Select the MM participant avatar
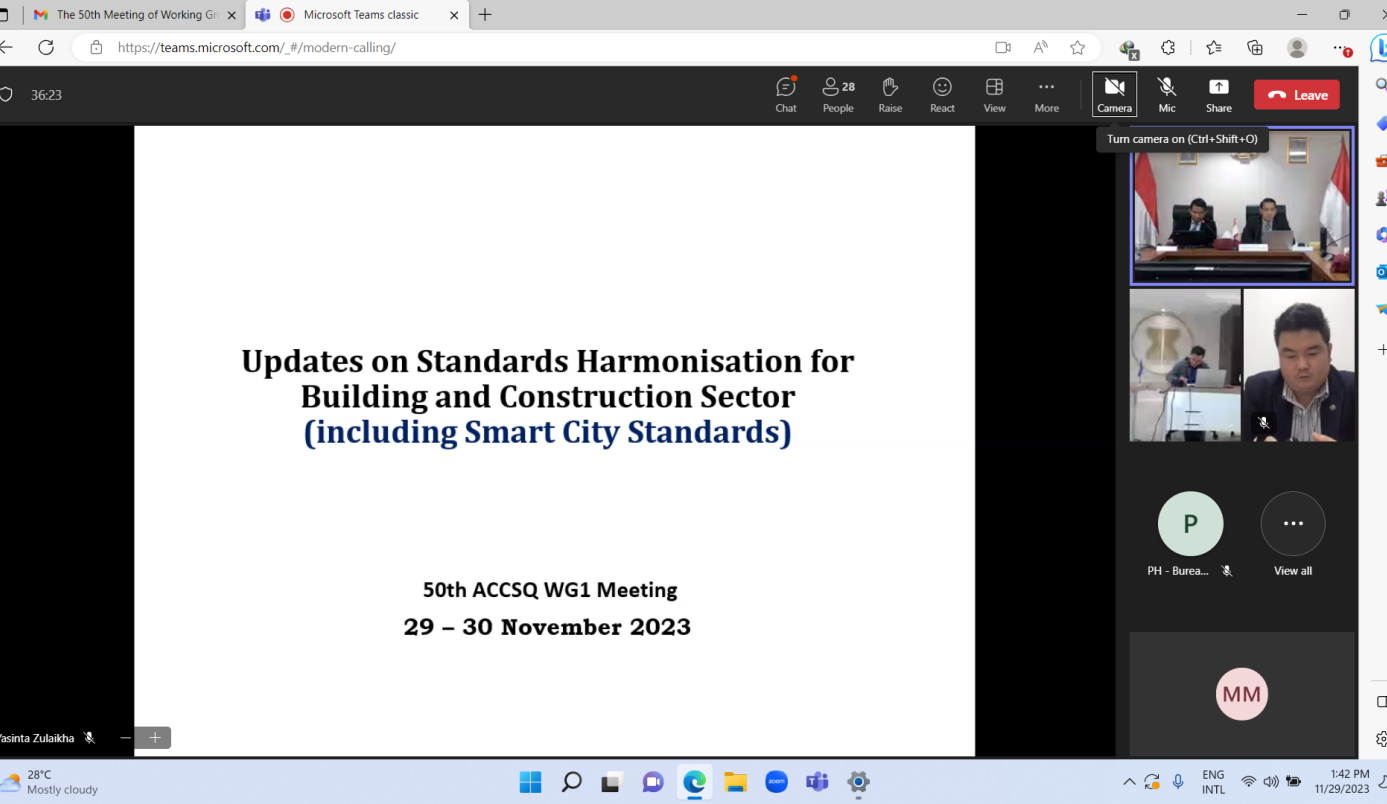Image resolution: width=1387 pixels, height=804 pixels. 1242,694
